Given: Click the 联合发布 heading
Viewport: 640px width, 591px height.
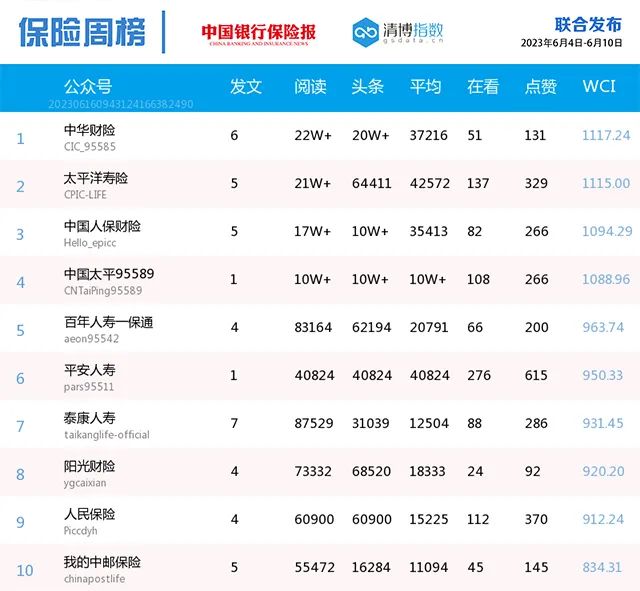Looking at the screenshot, I should pyautogui.click(x=588, y=24).
